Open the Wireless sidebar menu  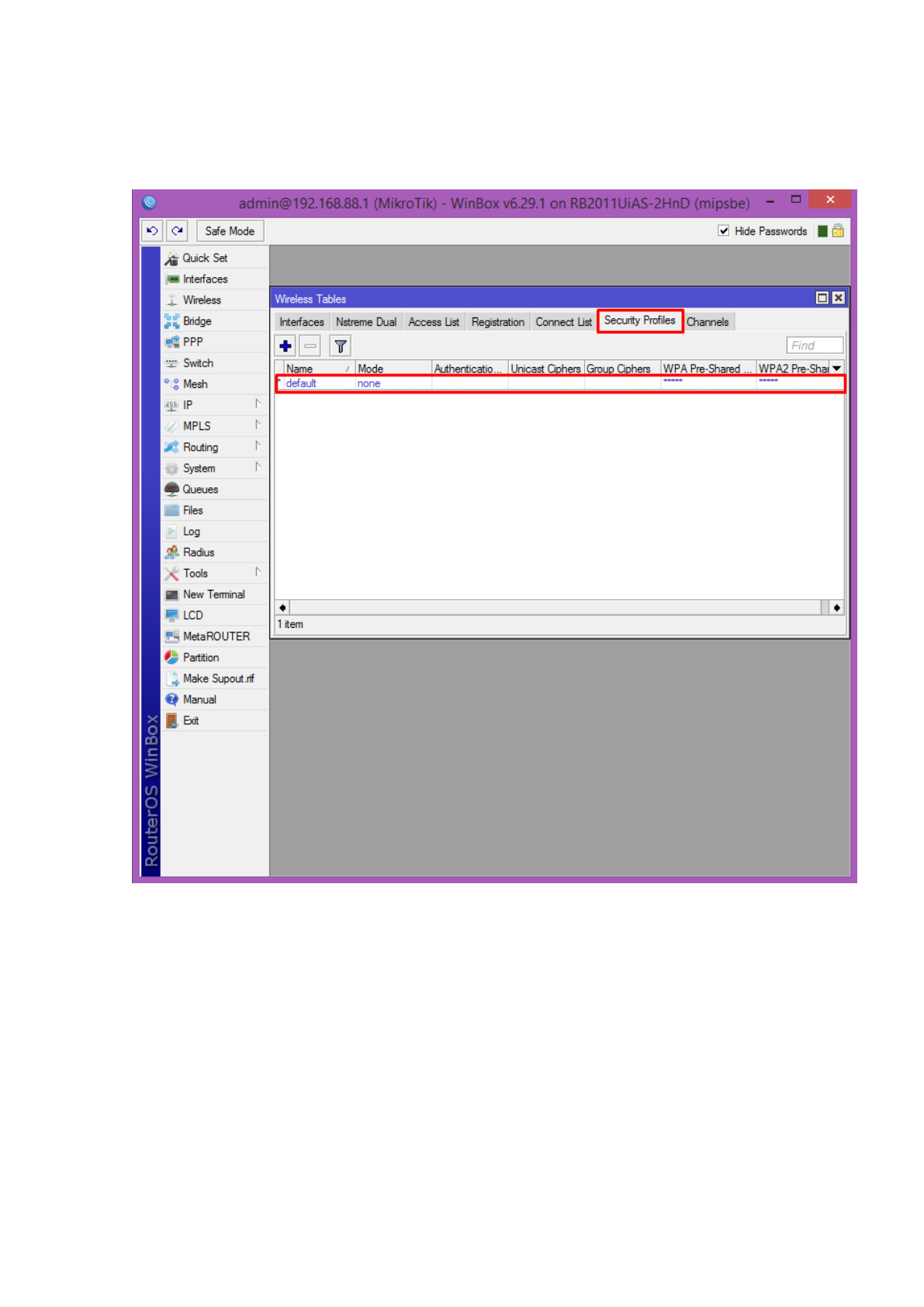(x=214, y=300)
